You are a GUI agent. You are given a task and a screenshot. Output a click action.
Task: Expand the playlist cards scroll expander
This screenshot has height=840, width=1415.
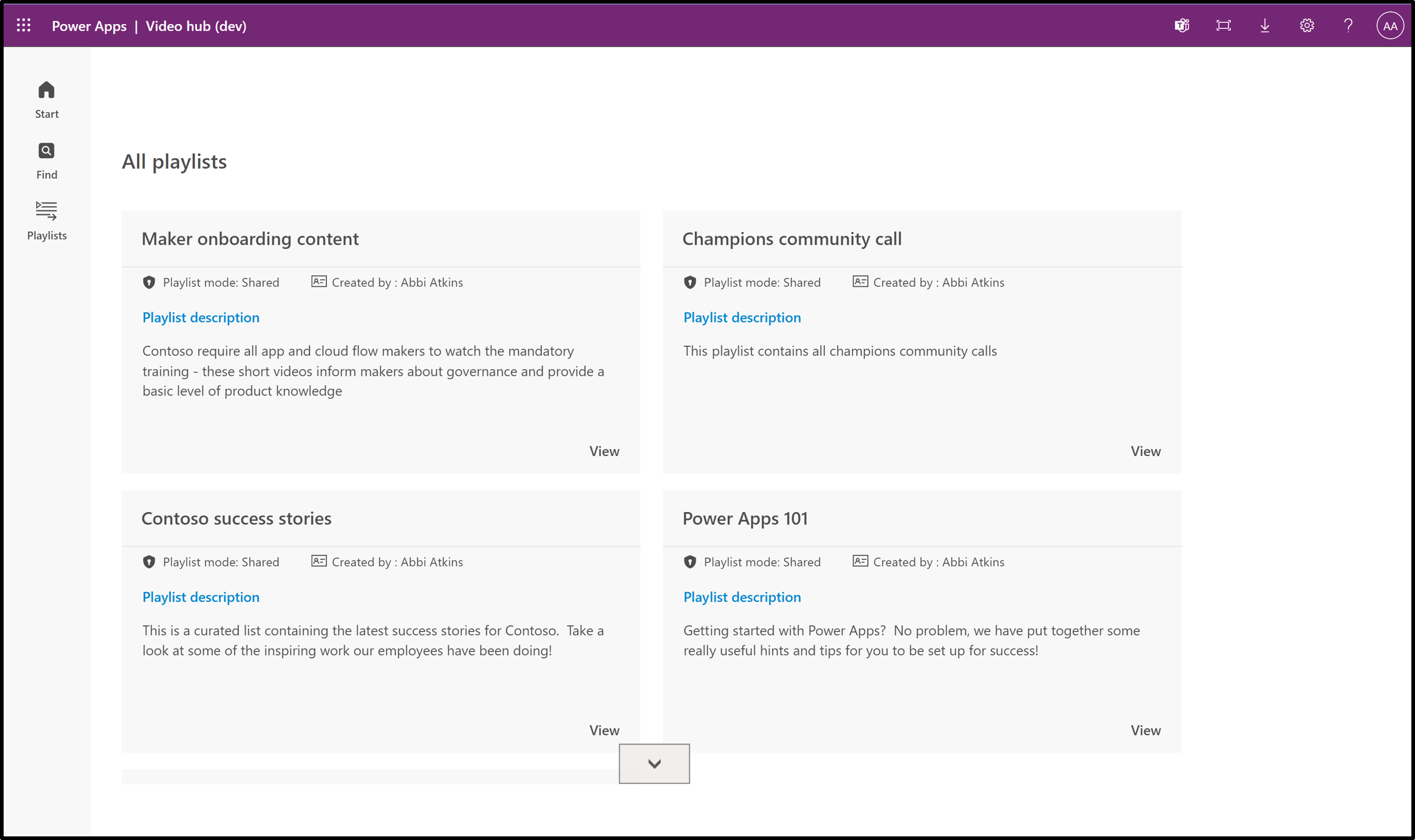tap(654, 763)
